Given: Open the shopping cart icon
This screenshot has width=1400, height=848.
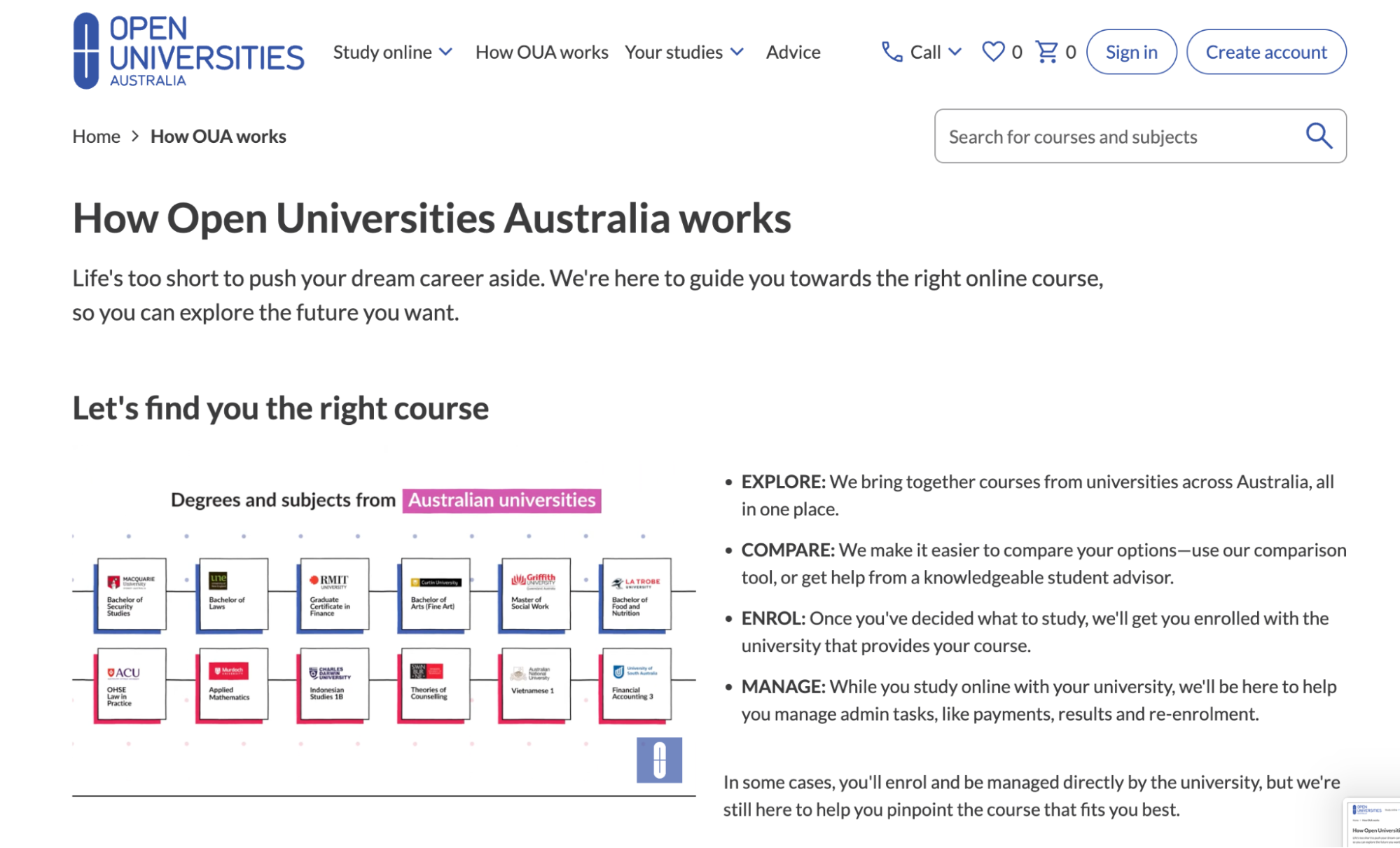Looking at the screenshot, I should (x=1046, y=52).
